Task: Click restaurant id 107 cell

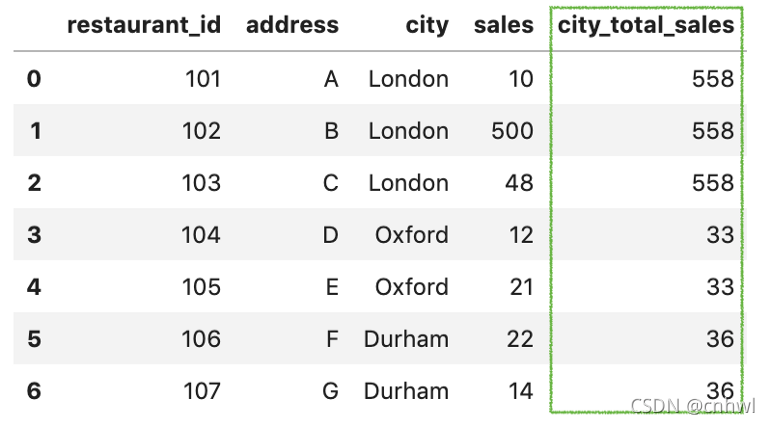Action: (x=202, y=391)
